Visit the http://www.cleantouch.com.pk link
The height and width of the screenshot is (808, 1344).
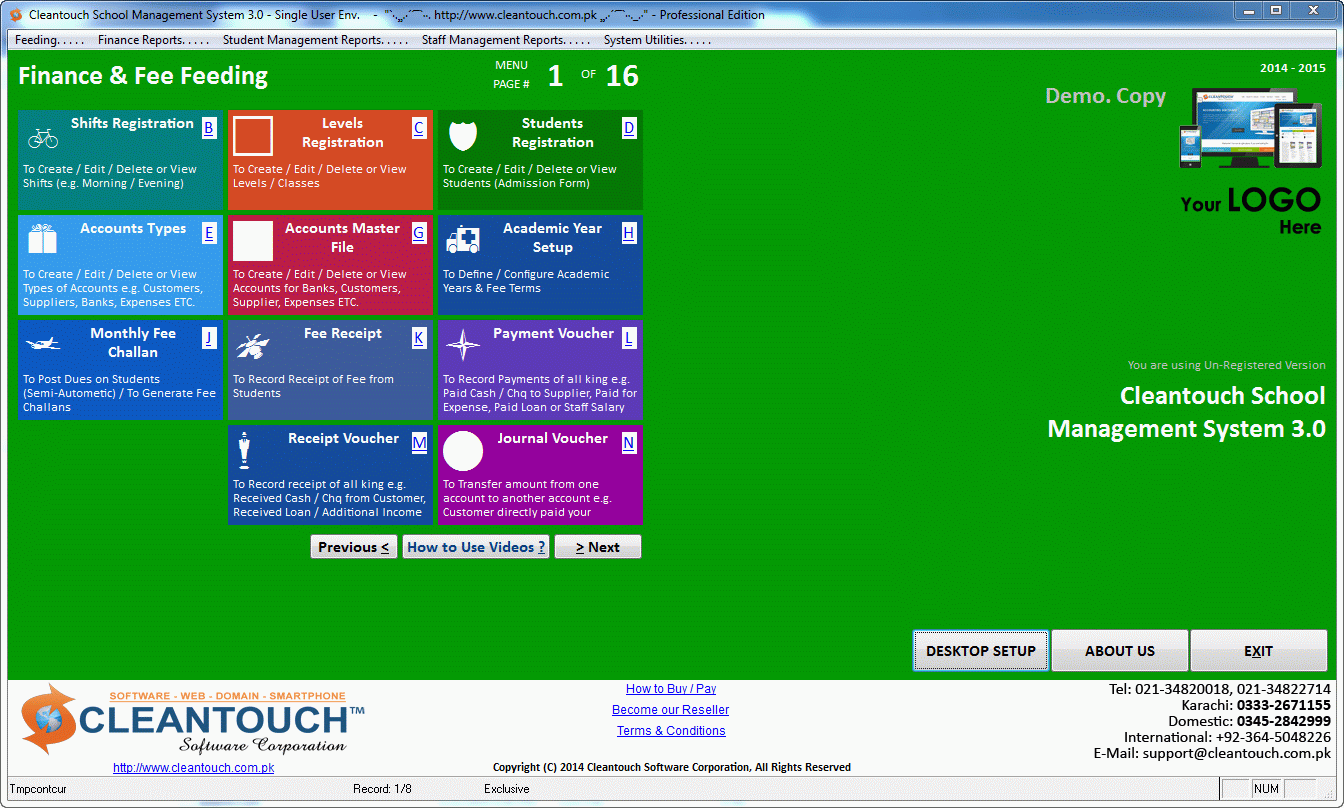pos(194,768)
